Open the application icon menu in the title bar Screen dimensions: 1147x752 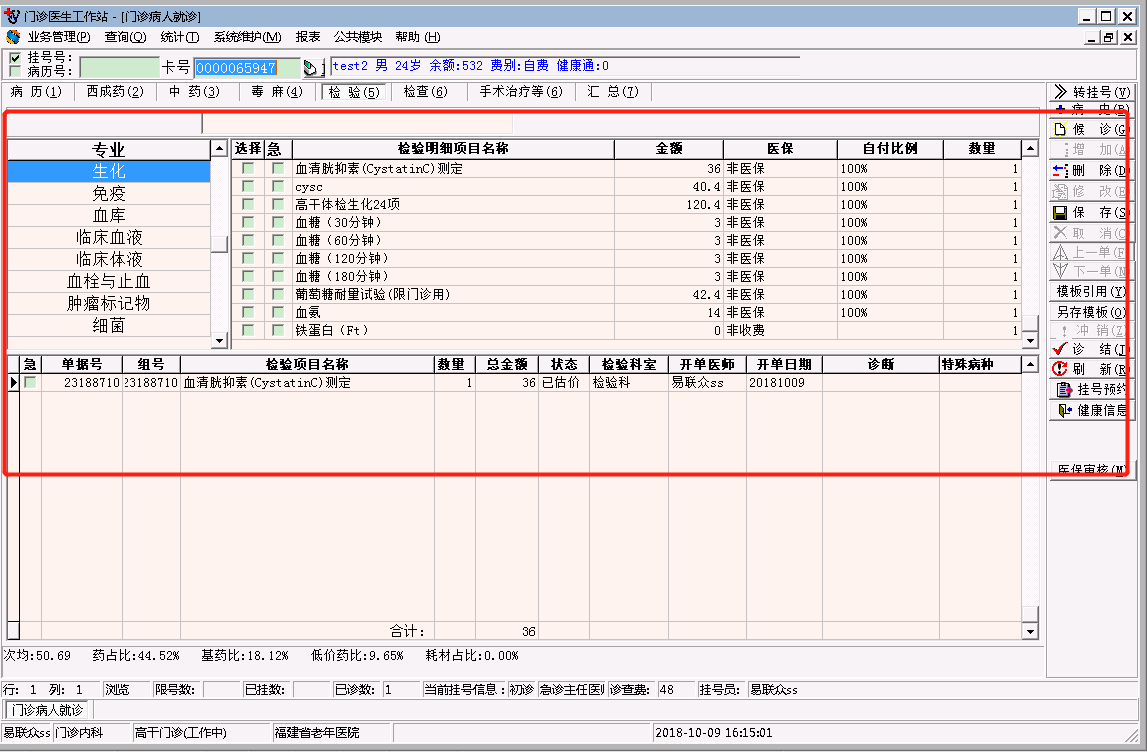(x=12, y=16)
